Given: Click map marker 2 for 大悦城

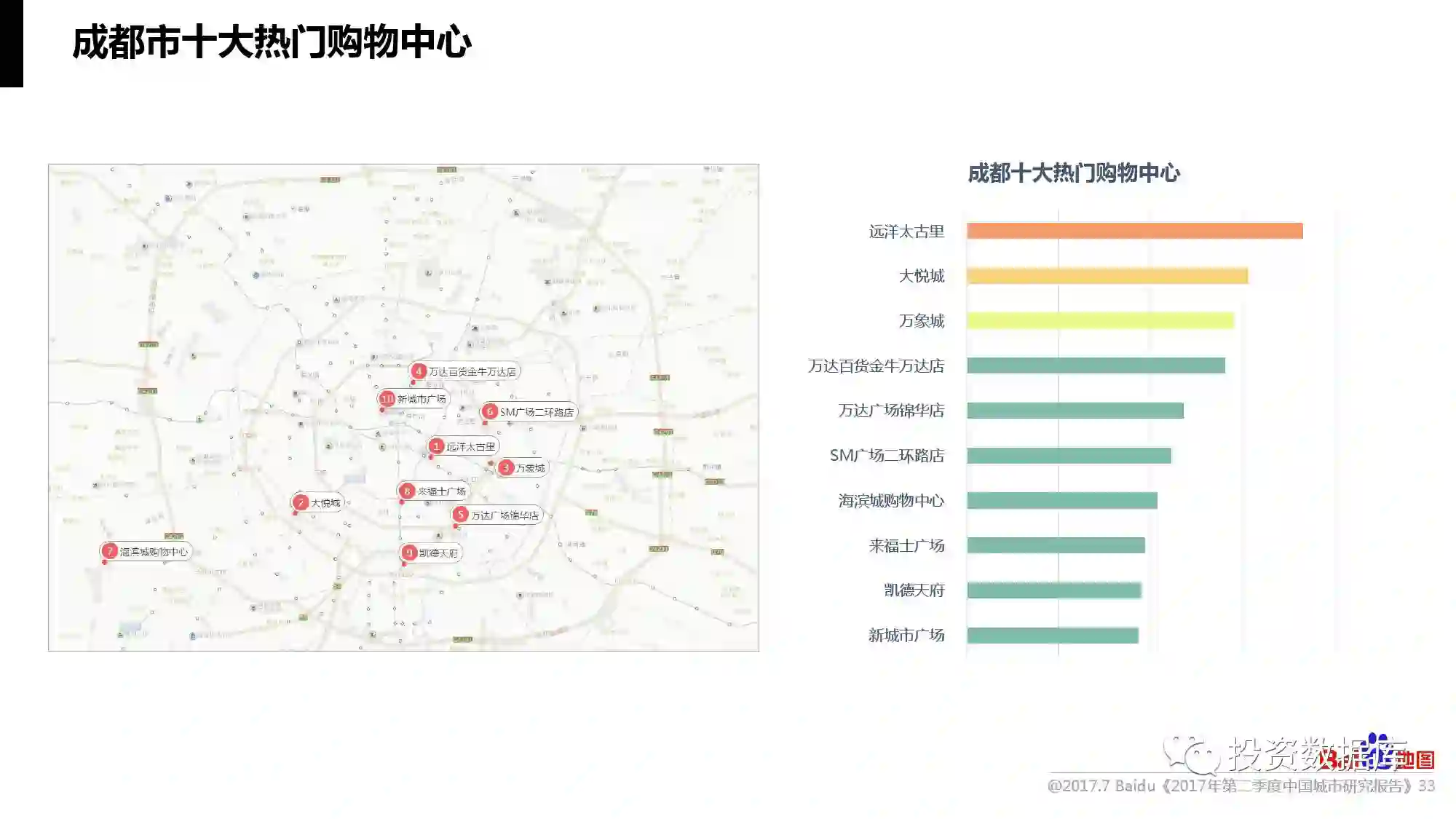Looking at the screenshot, I should 301,502.
